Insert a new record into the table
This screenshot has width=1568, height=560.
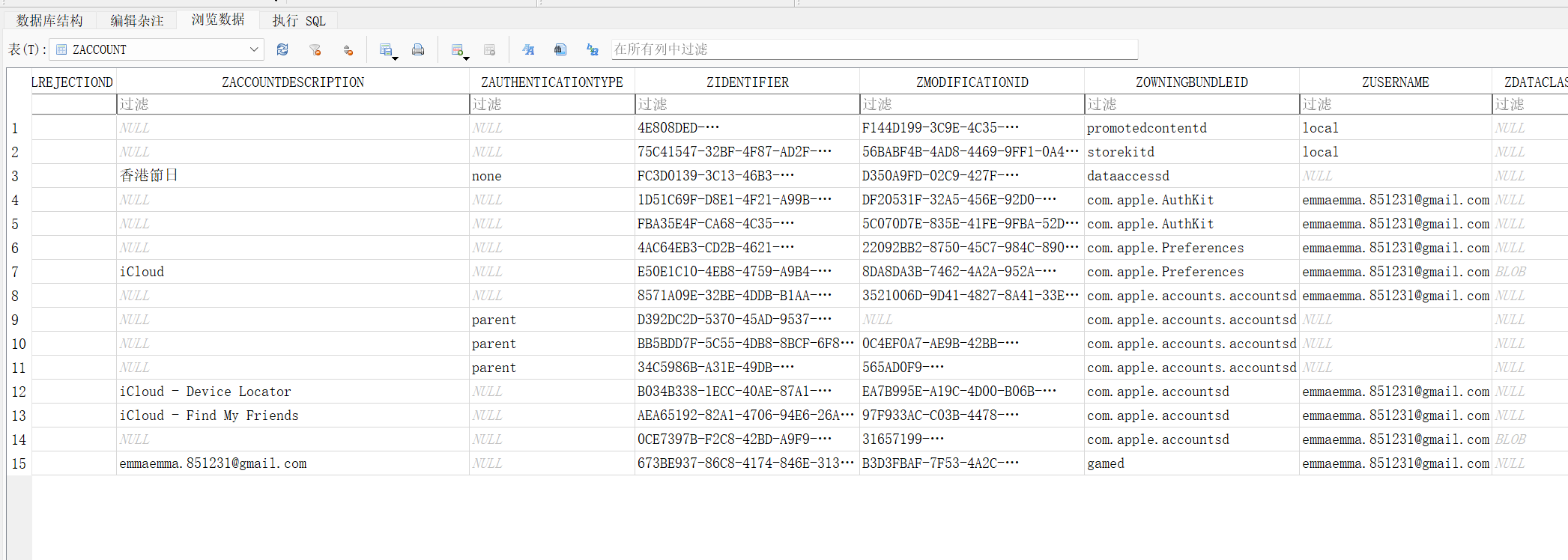click(x=459, y=49)
